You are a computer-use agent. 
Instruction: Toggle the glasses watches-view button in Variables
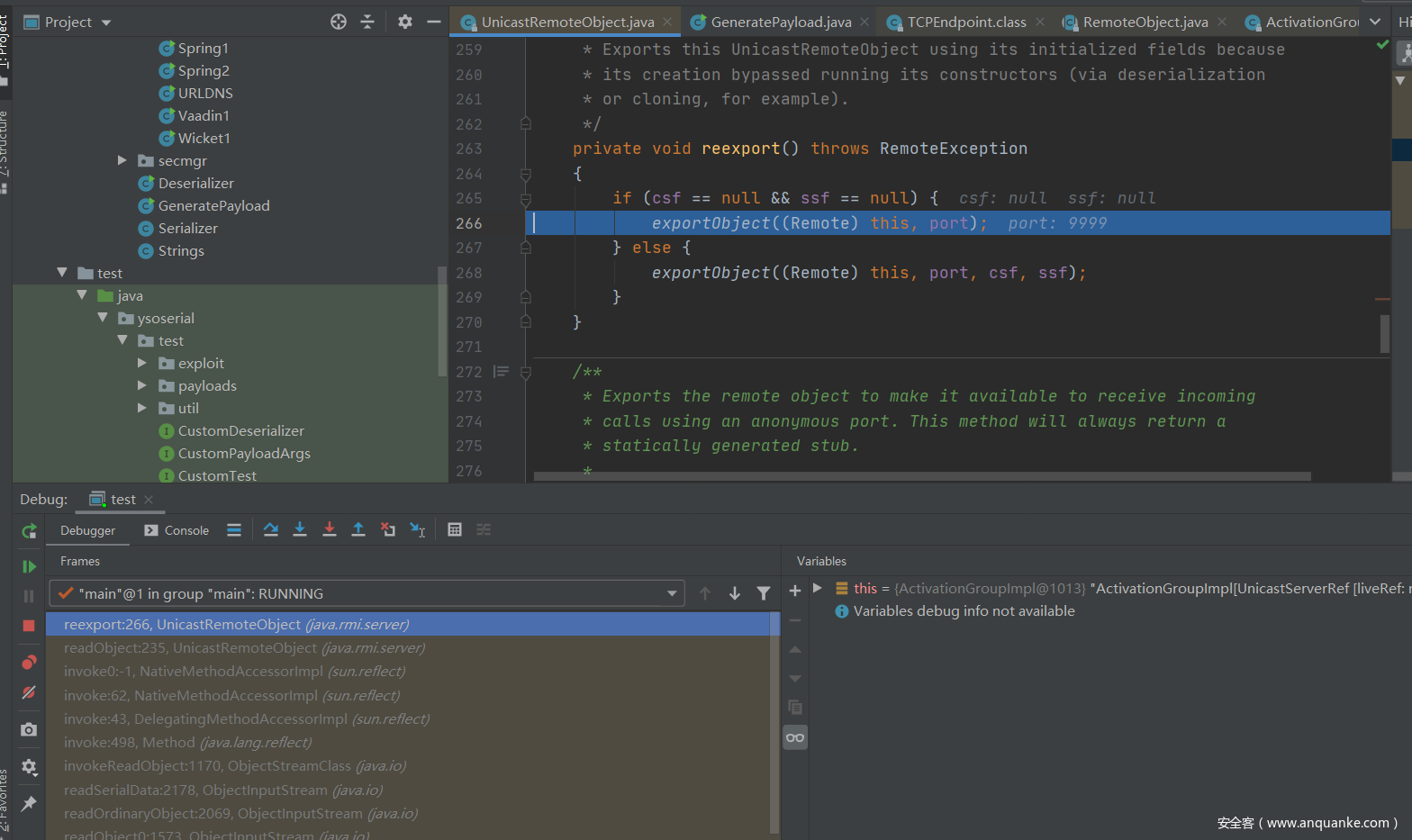795,738
